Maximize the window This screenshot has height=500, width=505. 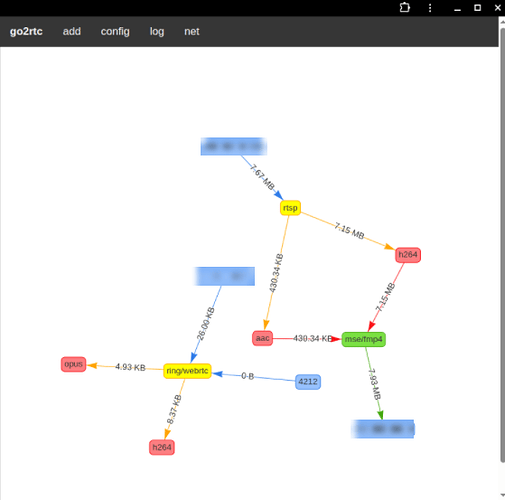click(x=477, y=8)
